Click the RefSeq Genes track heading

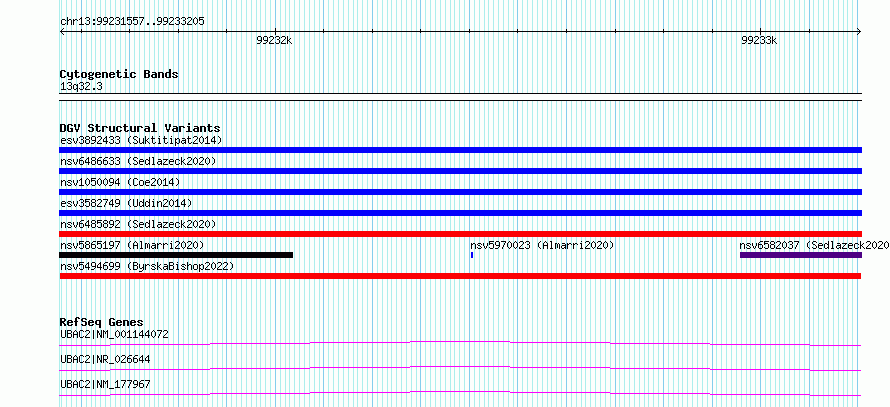pyautogui.click(x=101, y=322)
